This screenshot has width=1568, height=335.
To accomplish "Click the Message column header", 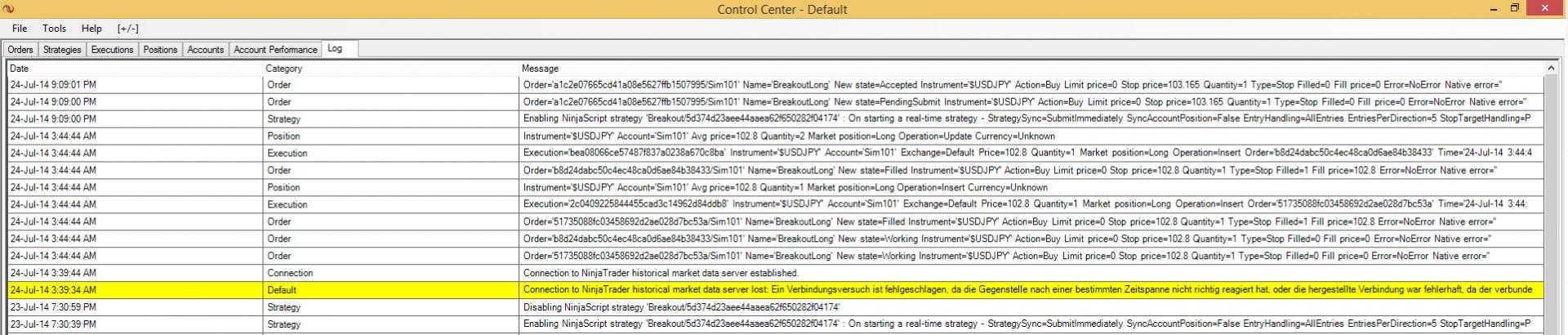I will tap(1031, 69).
